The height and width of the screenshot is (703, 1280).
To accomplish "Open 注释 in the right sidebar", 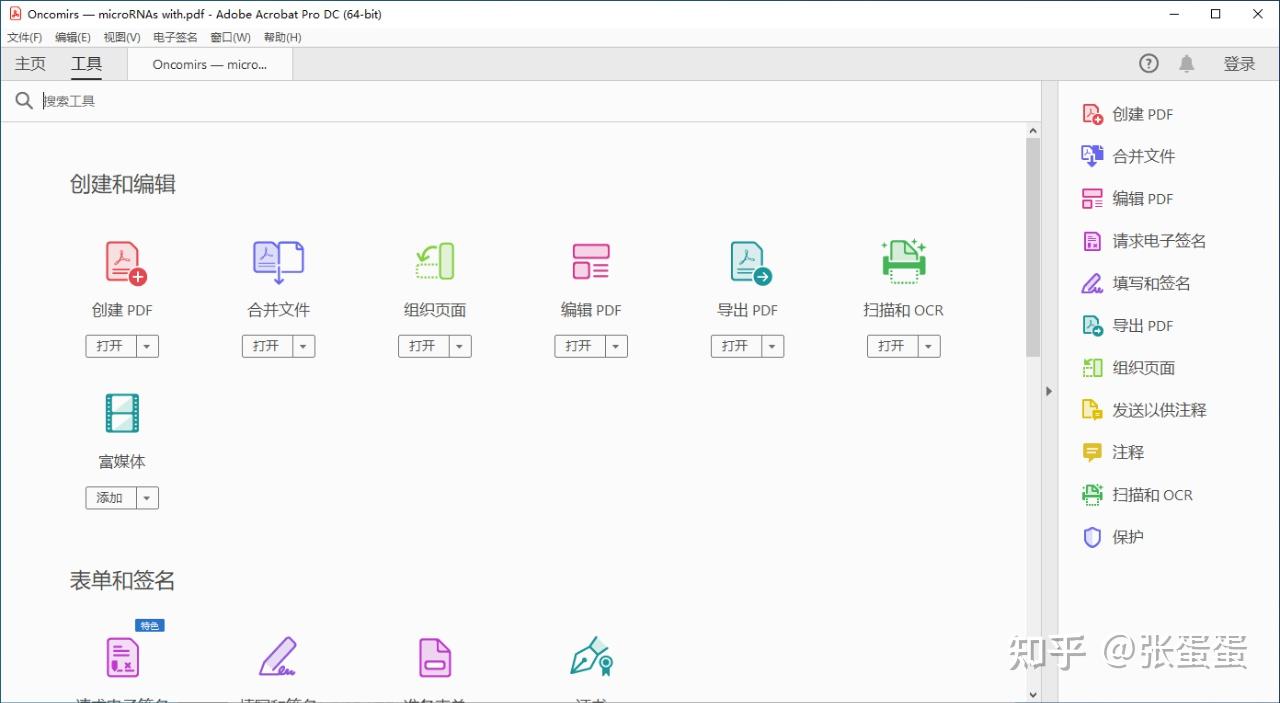I will pyautogui.click(x=1112, y=452).
